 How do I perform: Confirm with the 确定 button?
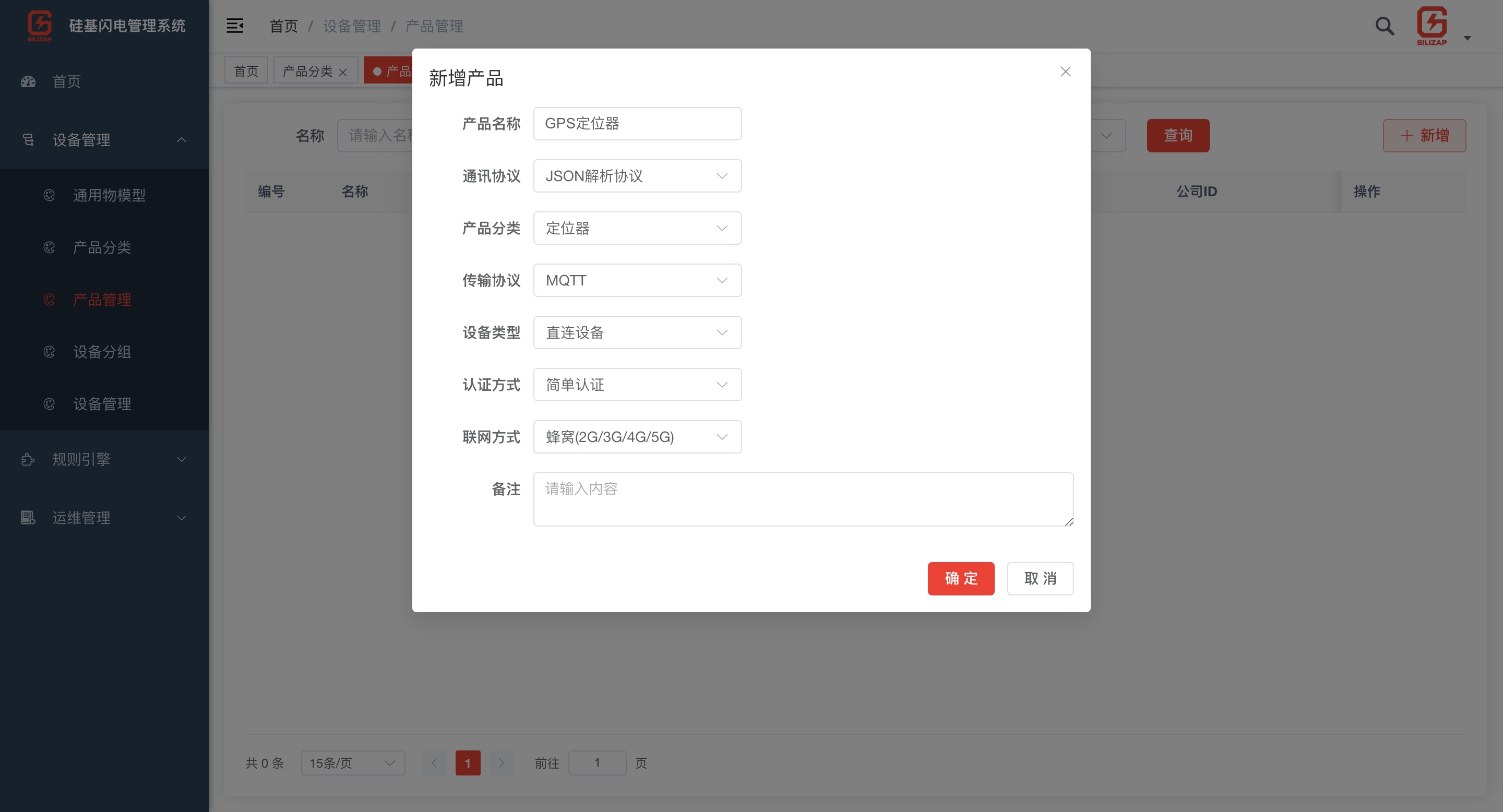pyautogui.click(x=960, y=579)
